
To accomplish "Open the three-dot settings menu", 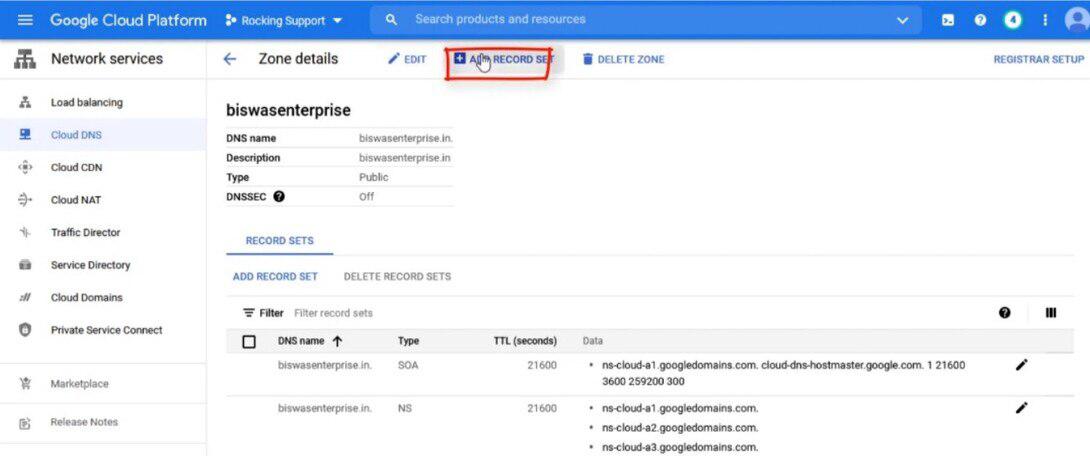I will click(1044, 20).
